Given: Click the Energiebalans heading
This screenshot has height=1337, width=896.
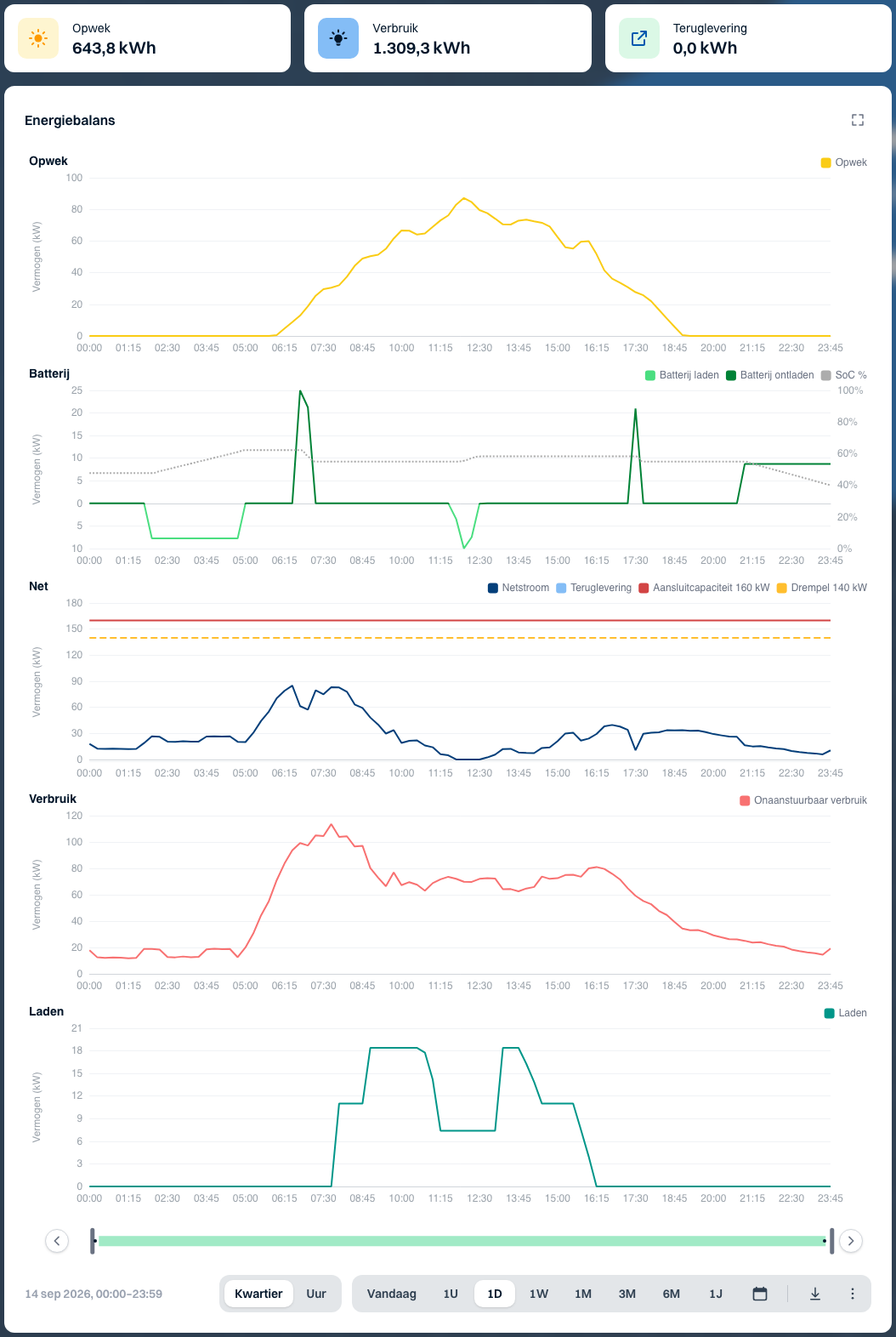Looking at the screenshot, I should 70,121.
